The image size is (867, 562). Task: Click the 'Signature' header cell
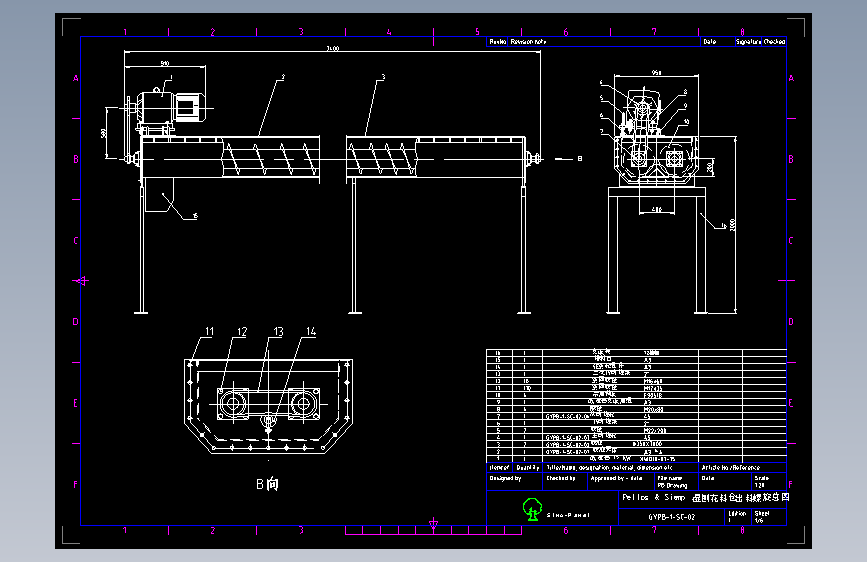pyautogui.click(x=748, y=41)
